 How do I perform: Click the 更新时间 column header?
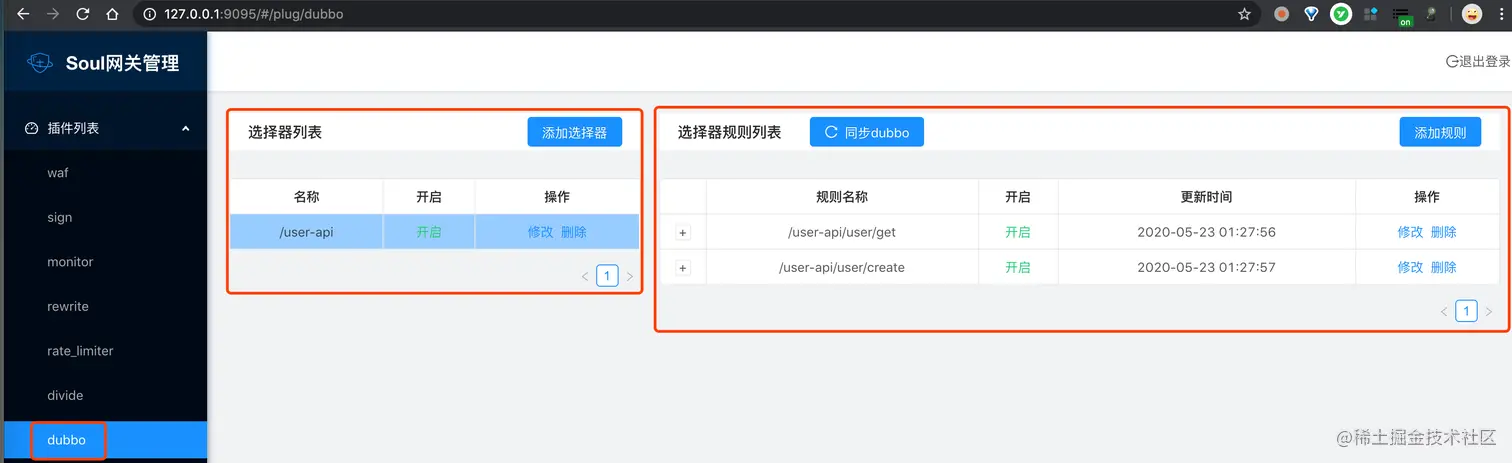(1206, 197)
